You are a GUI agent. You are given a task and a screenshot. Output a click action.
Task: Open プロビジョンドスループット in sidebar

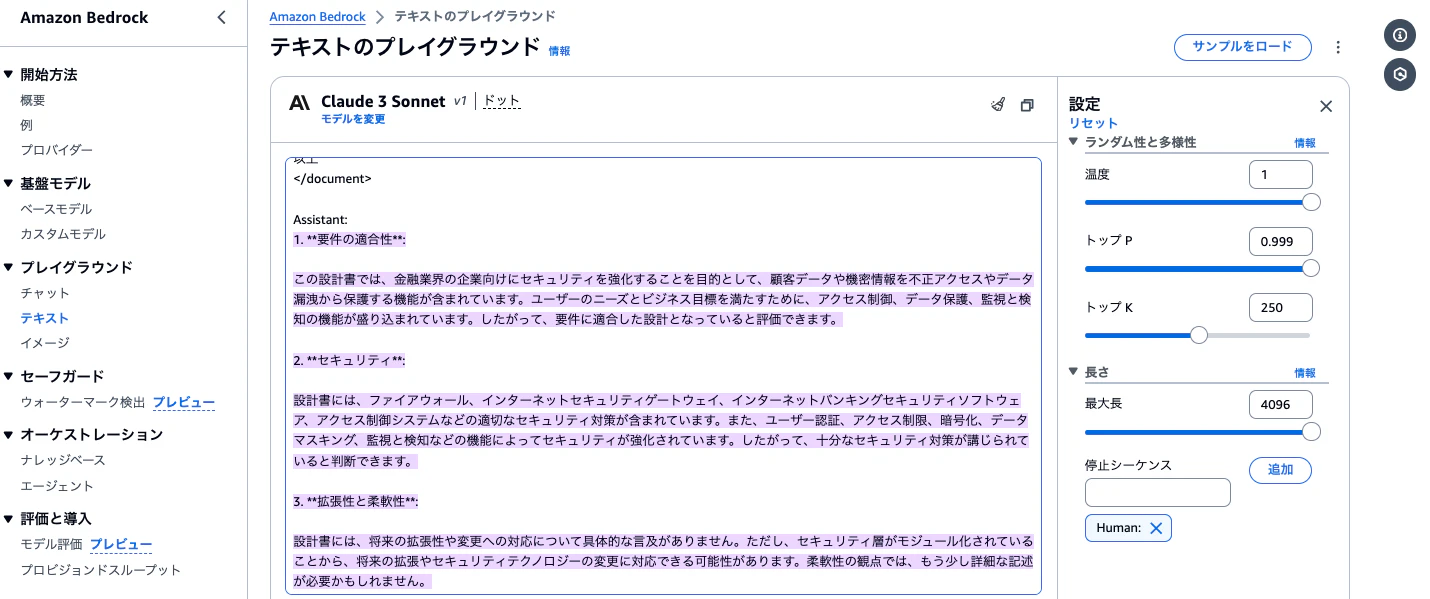click(x=101, y=570)
